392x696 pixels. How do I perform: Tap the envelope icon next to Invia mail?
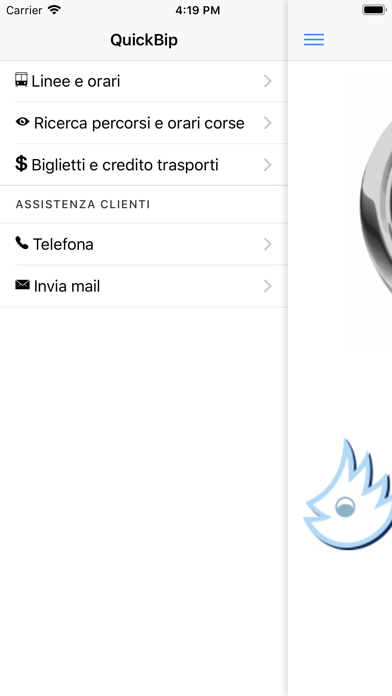pos(22,285)
